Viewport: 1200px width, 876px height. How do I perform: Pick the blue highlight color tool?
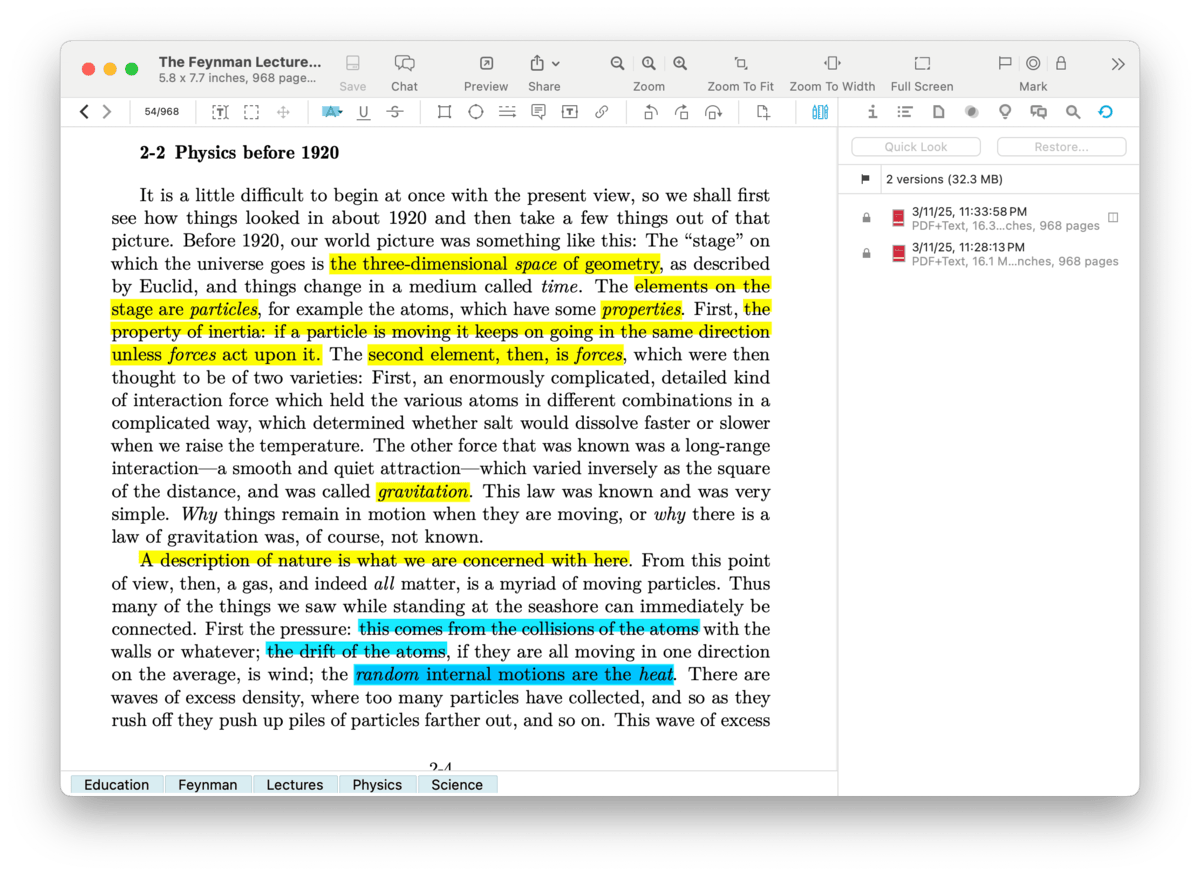[332, 112]
